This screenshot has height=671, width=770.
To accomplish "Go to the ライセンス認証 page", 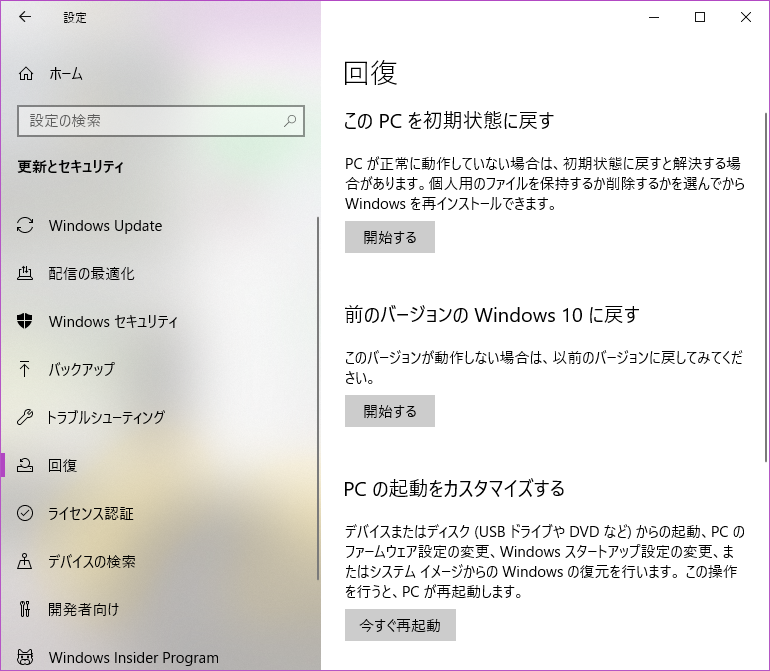I will coord(91,514).
